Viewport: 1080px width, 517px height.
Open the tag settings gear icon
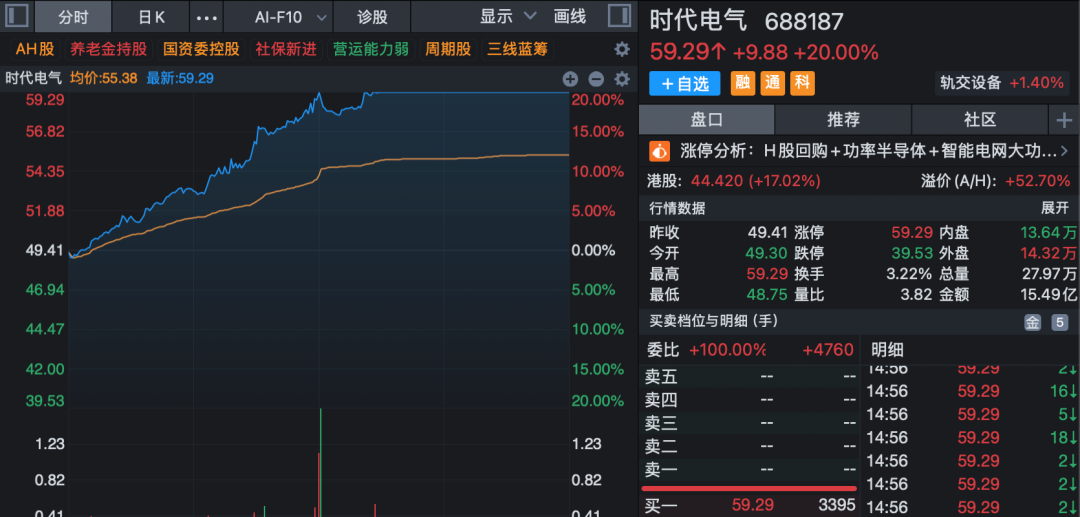(622, 50)
